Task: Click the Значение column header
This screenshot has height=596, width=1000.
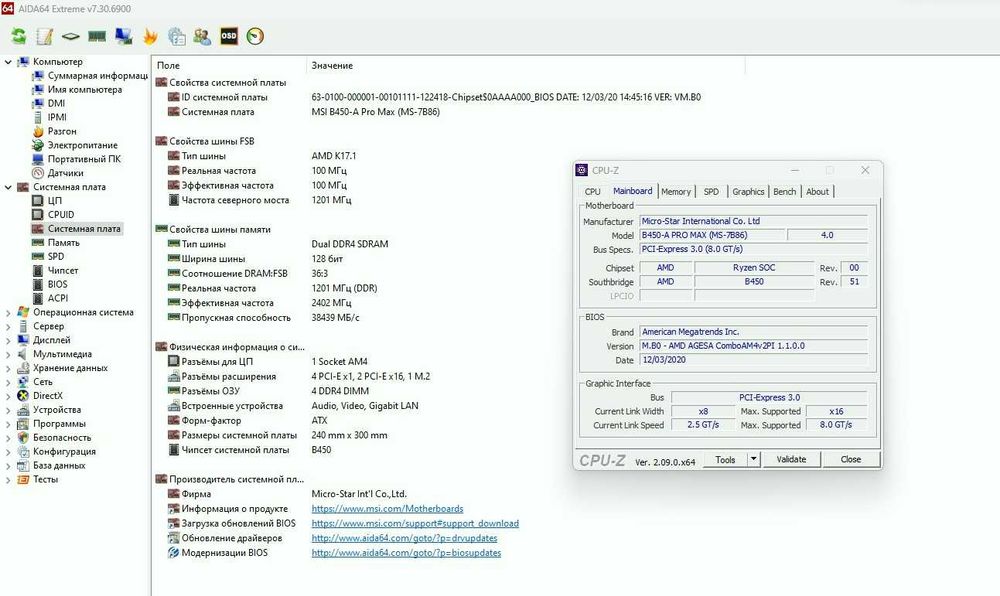Action: (x=332, y=66)
